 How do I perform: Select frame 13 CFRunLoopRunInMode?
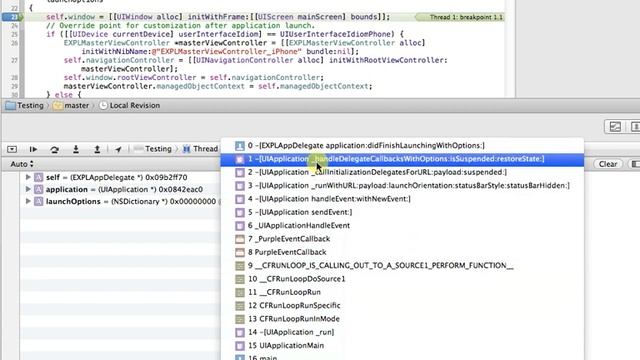click(x=402, y=319)
